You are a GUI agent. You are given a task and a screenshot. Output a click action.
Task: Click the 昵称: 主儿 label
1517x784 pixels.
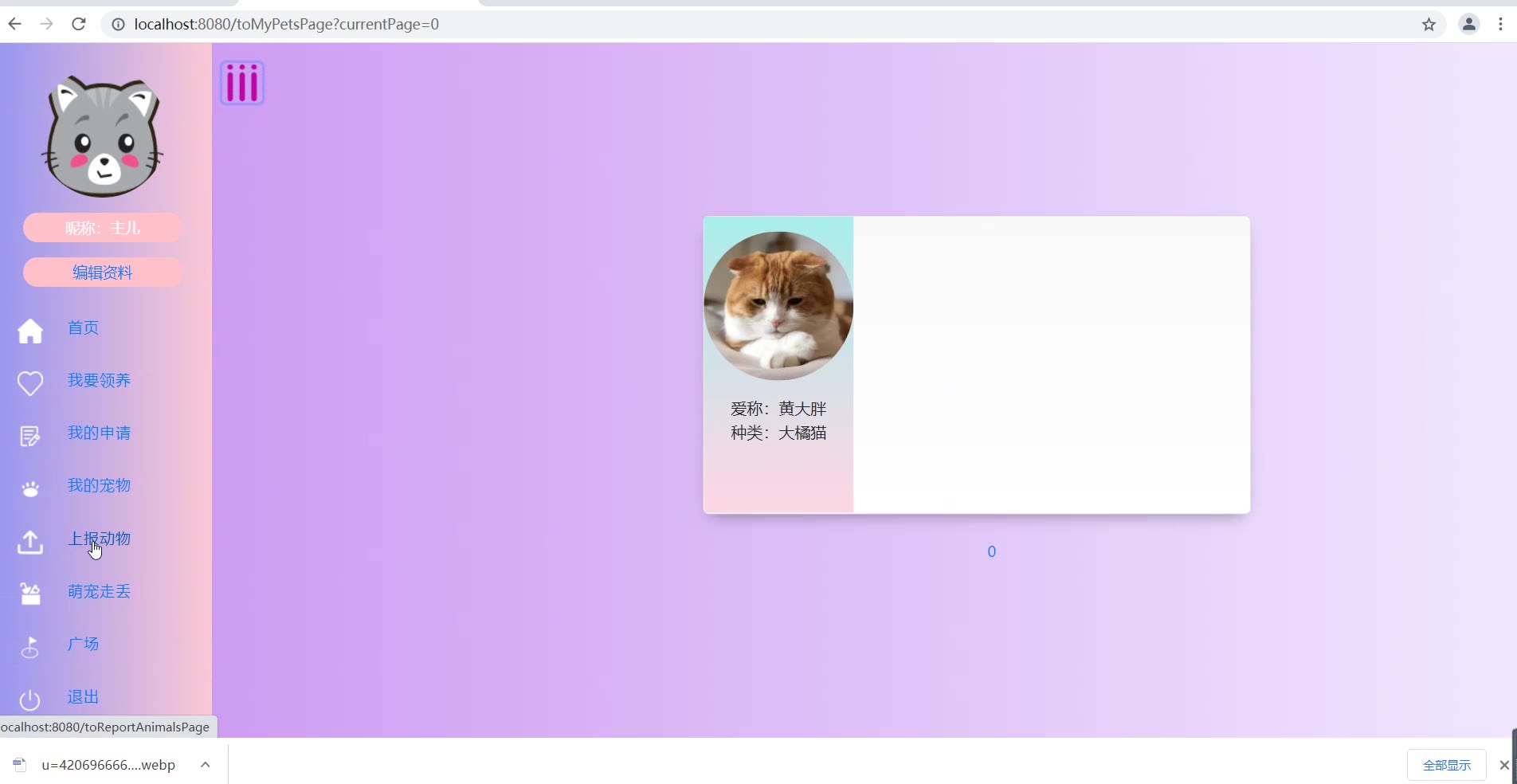(103, 228)
